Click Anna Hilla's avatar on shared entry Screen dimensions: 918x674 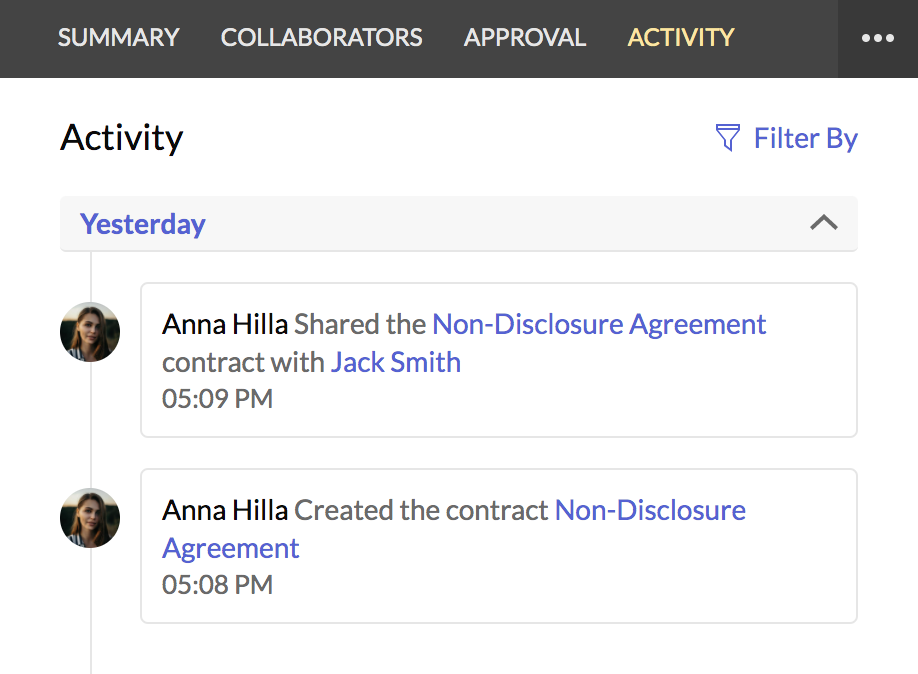click(90, 332)
